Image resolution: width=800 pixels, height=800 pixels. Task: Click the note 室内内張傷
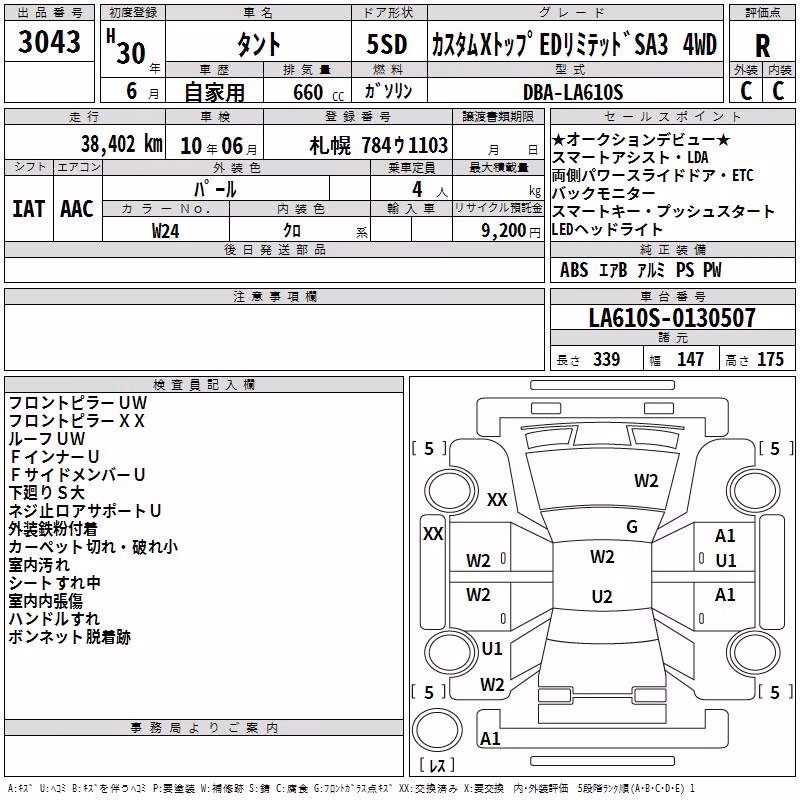pyautogui.click(x=45, y=601)
